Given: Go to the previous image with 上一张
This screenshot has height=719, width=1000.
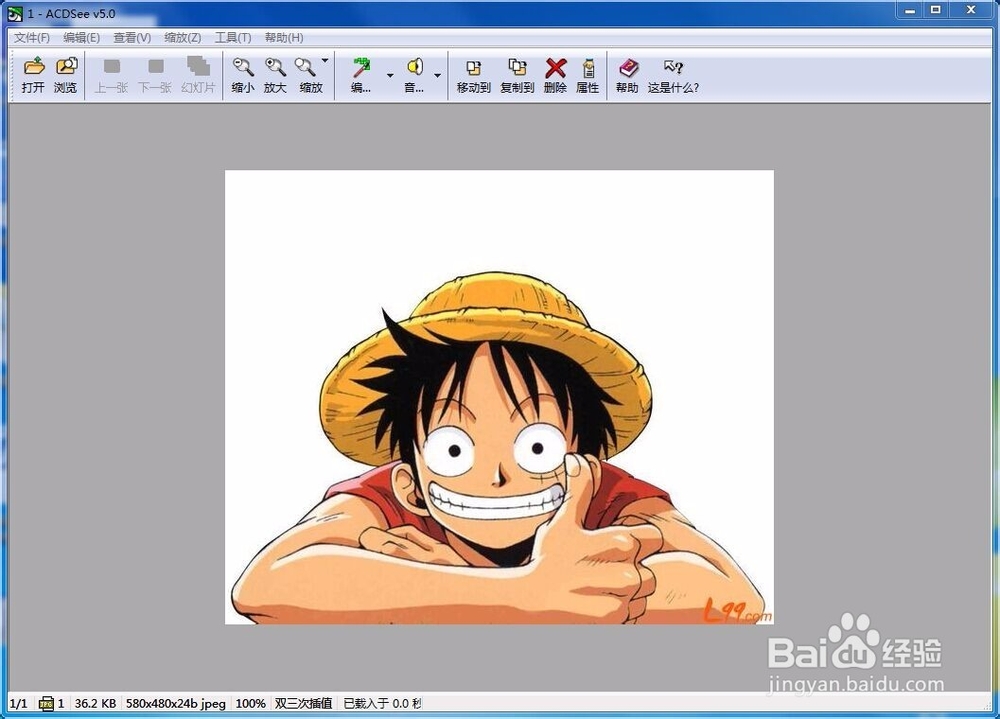Looking at the screenshot, I should coord(112,66).
